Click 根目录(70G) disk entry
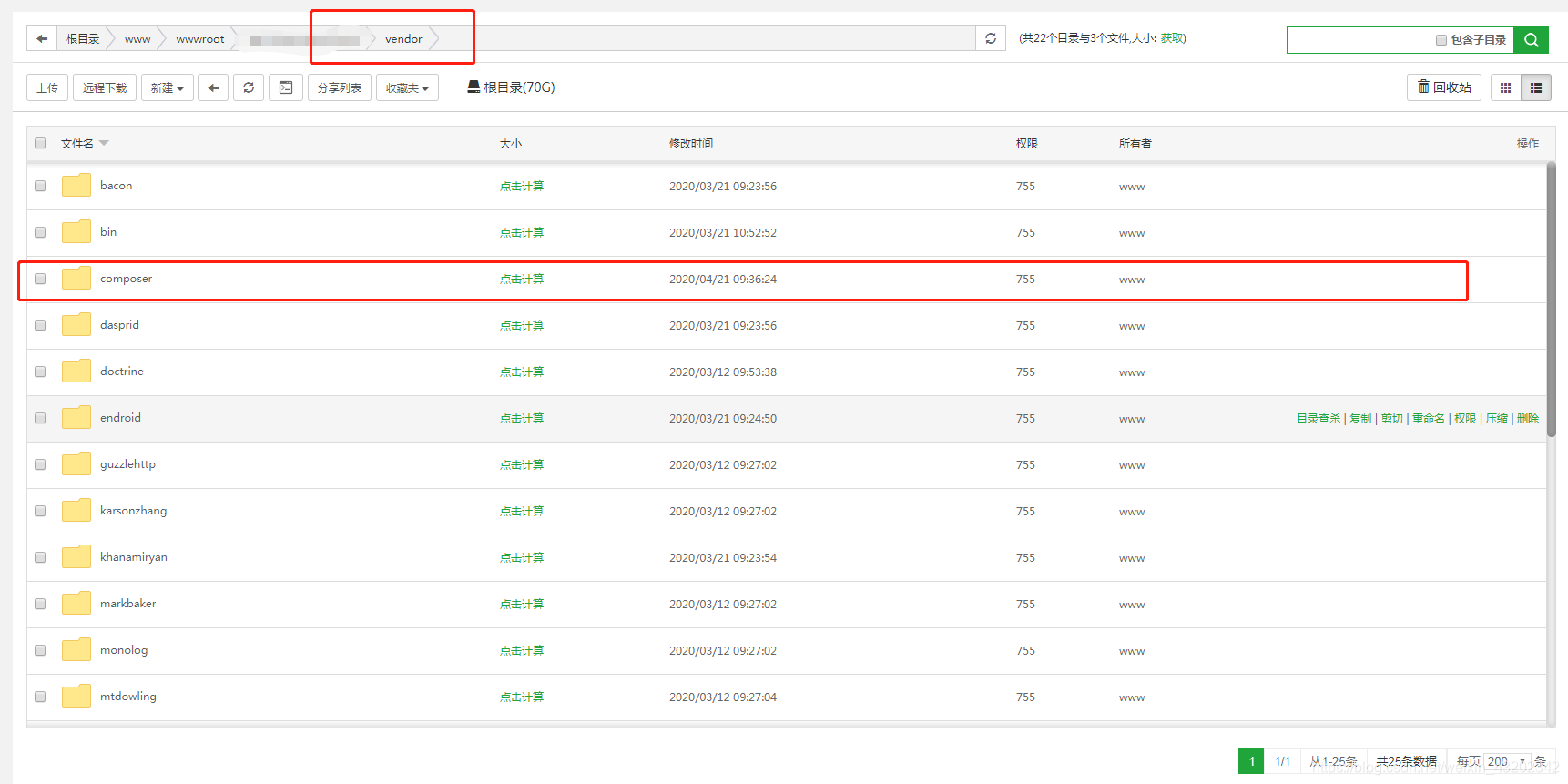This screenshot has height=784, width=1568. [x=511, y=87]
